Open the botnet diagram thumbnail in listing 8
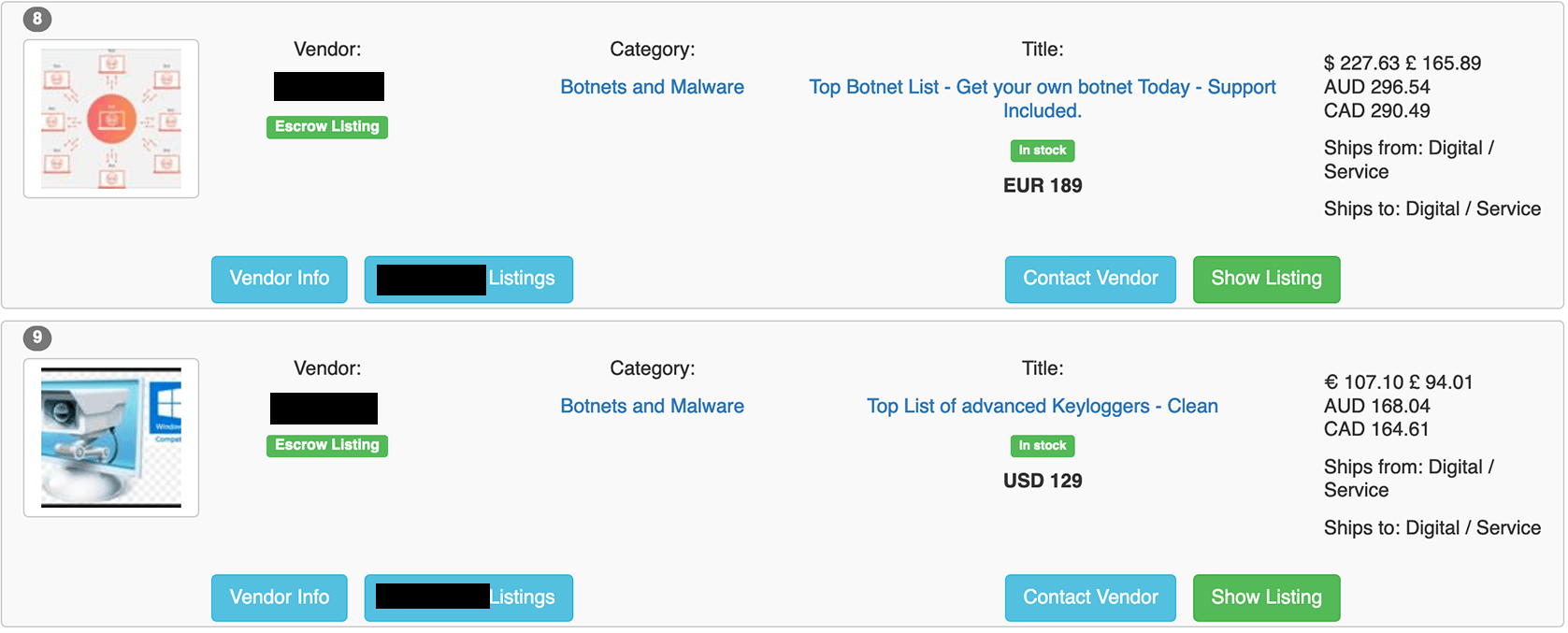The width and height of the screenshot is (1568, 633). coord(111,119)
